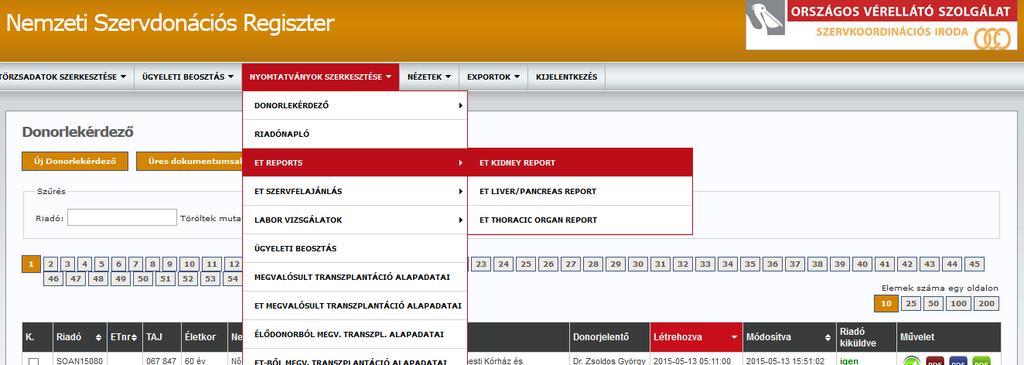1024x365 pixels.
Task: Click the 2015-05-13 05:11:00 created cell
Action: [x=692, y=360]
